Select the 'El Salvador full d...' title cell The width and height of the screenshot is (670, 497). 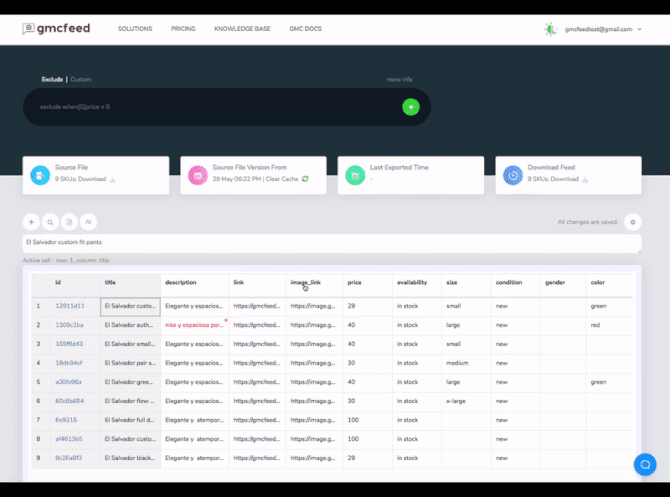click(130, 420)
